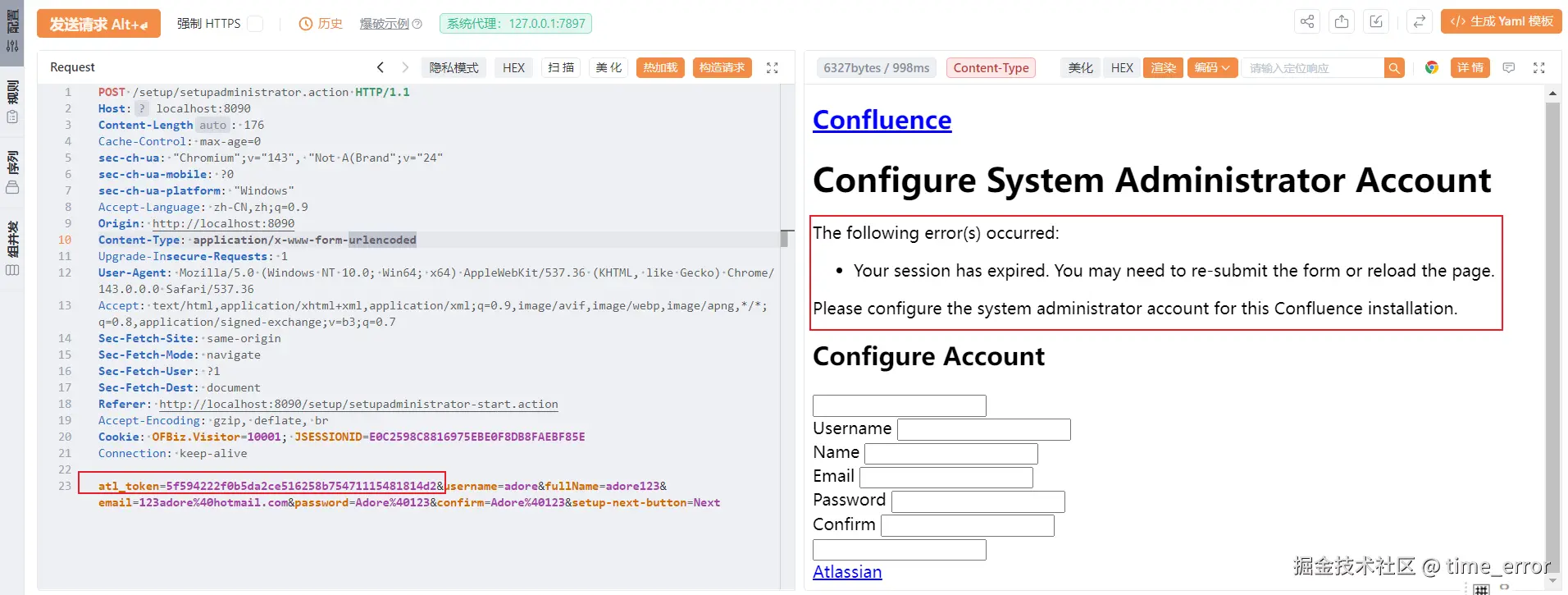The width and height of the screenshot is (1568, 595).
Task: Open response in Chrome browser icon
Action: (x=1432, y=67)
